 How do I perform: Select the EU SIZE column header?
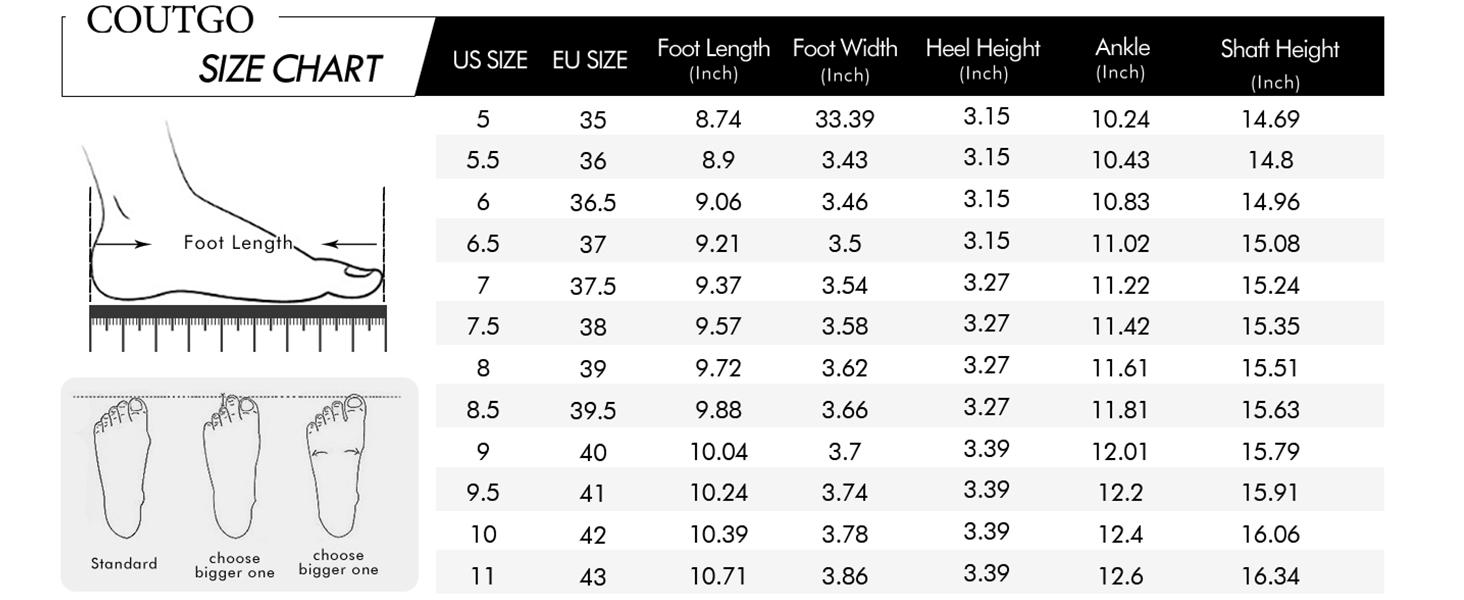point(590,60)
